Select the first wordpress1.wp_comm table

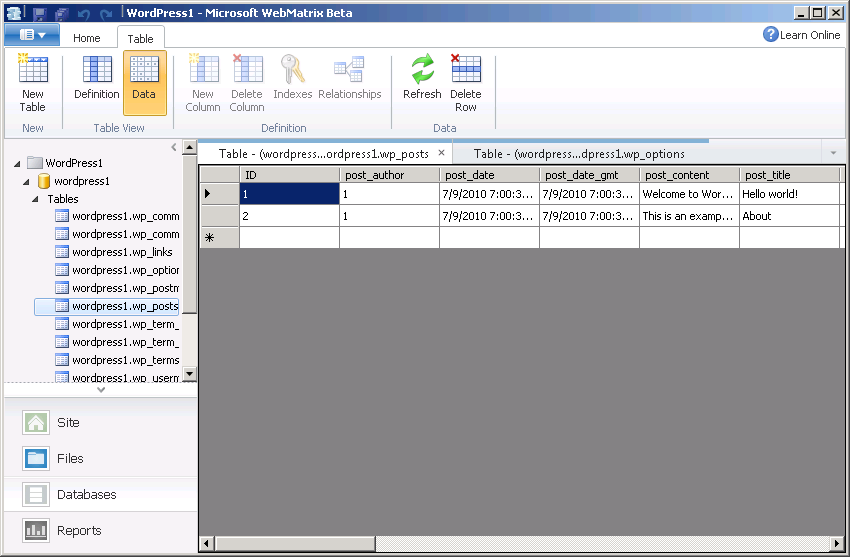click(117, 216)
